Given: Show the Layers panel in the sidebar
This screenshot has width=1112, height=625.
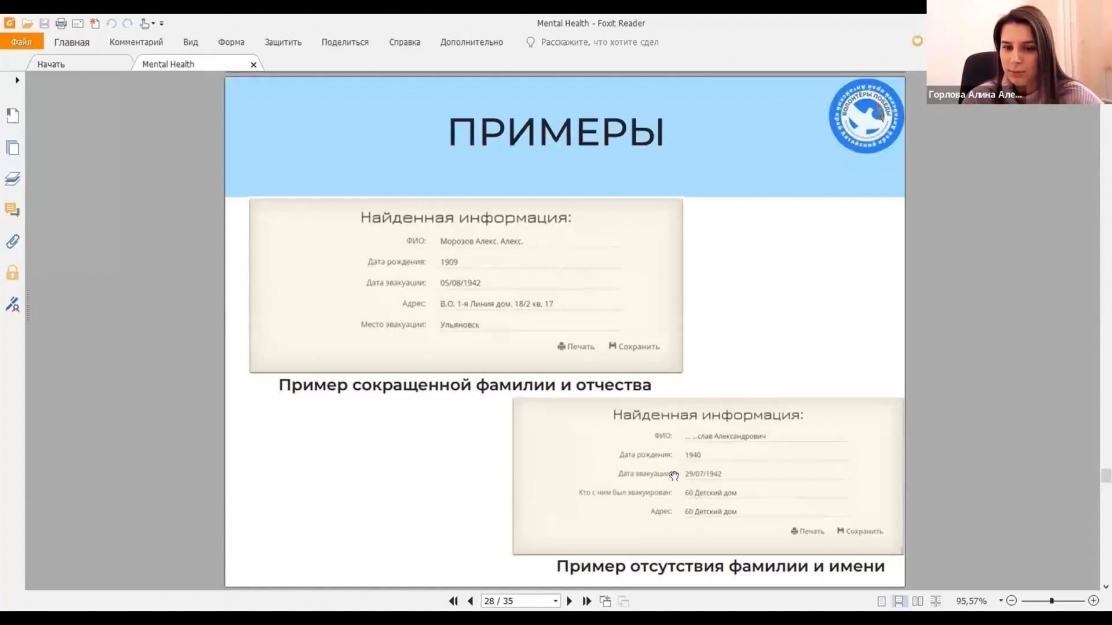Looking at the screenshot, I should point(13,179).
